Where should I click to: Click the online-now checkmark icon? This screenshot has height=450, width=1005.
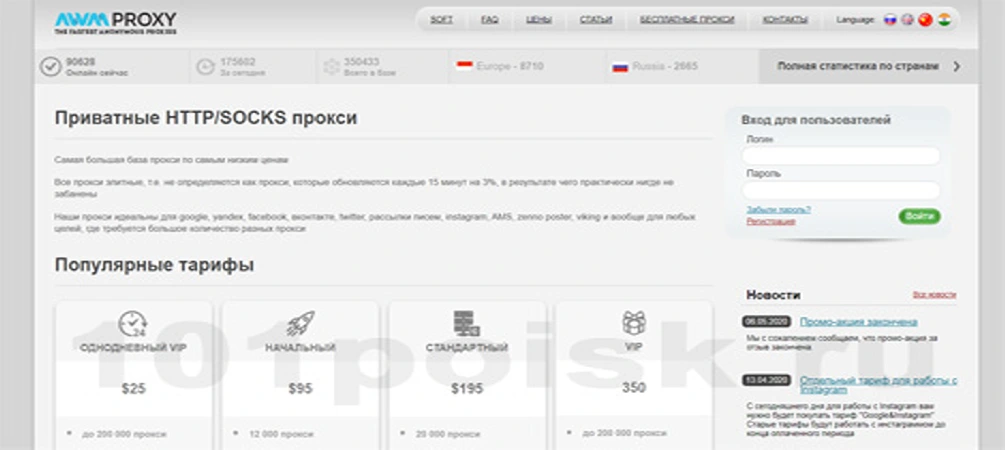(x=50, y=67)
